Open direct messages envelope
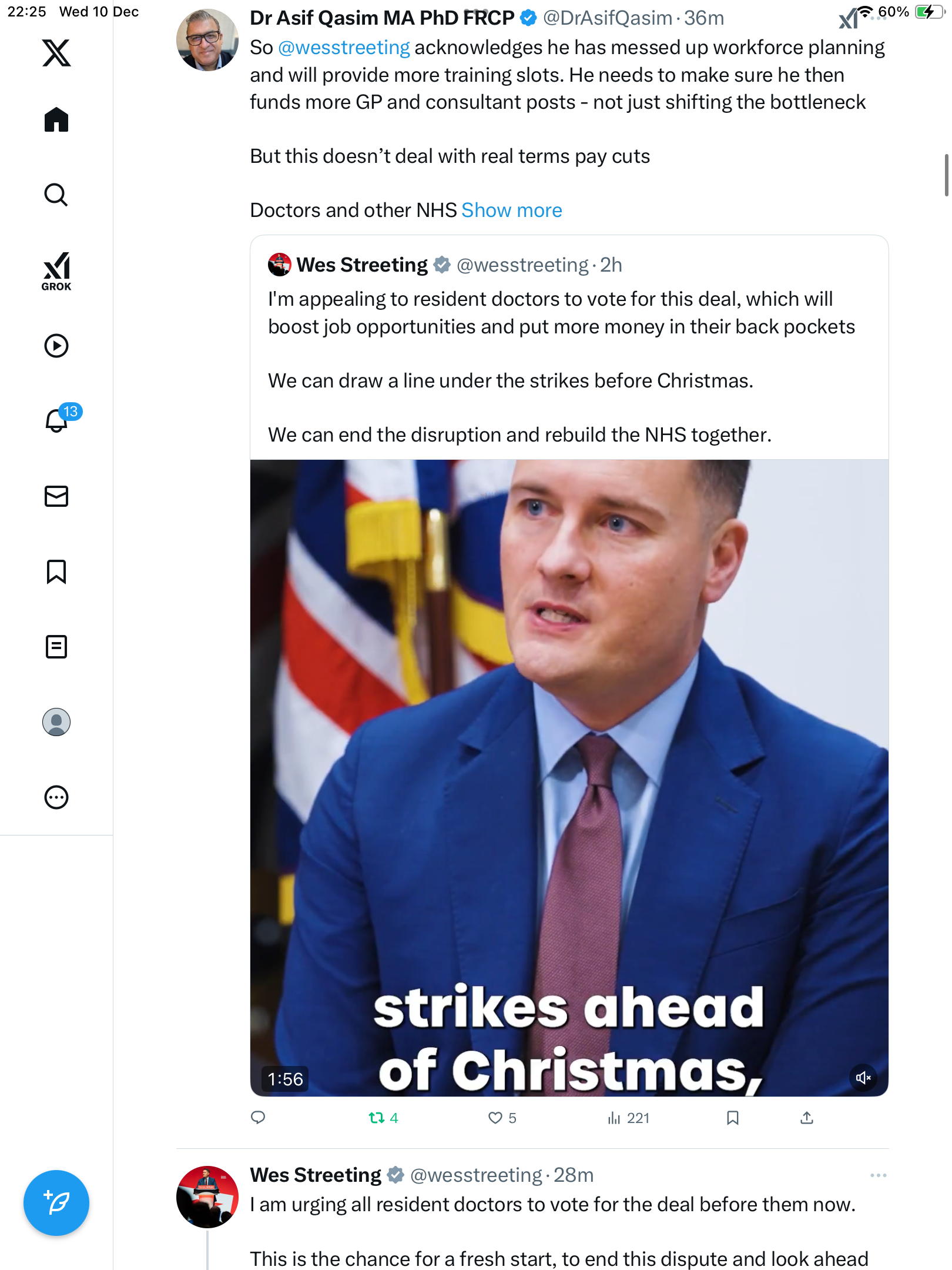The height and width of the screenshot is (1270, 952). [x=56, y=496]
